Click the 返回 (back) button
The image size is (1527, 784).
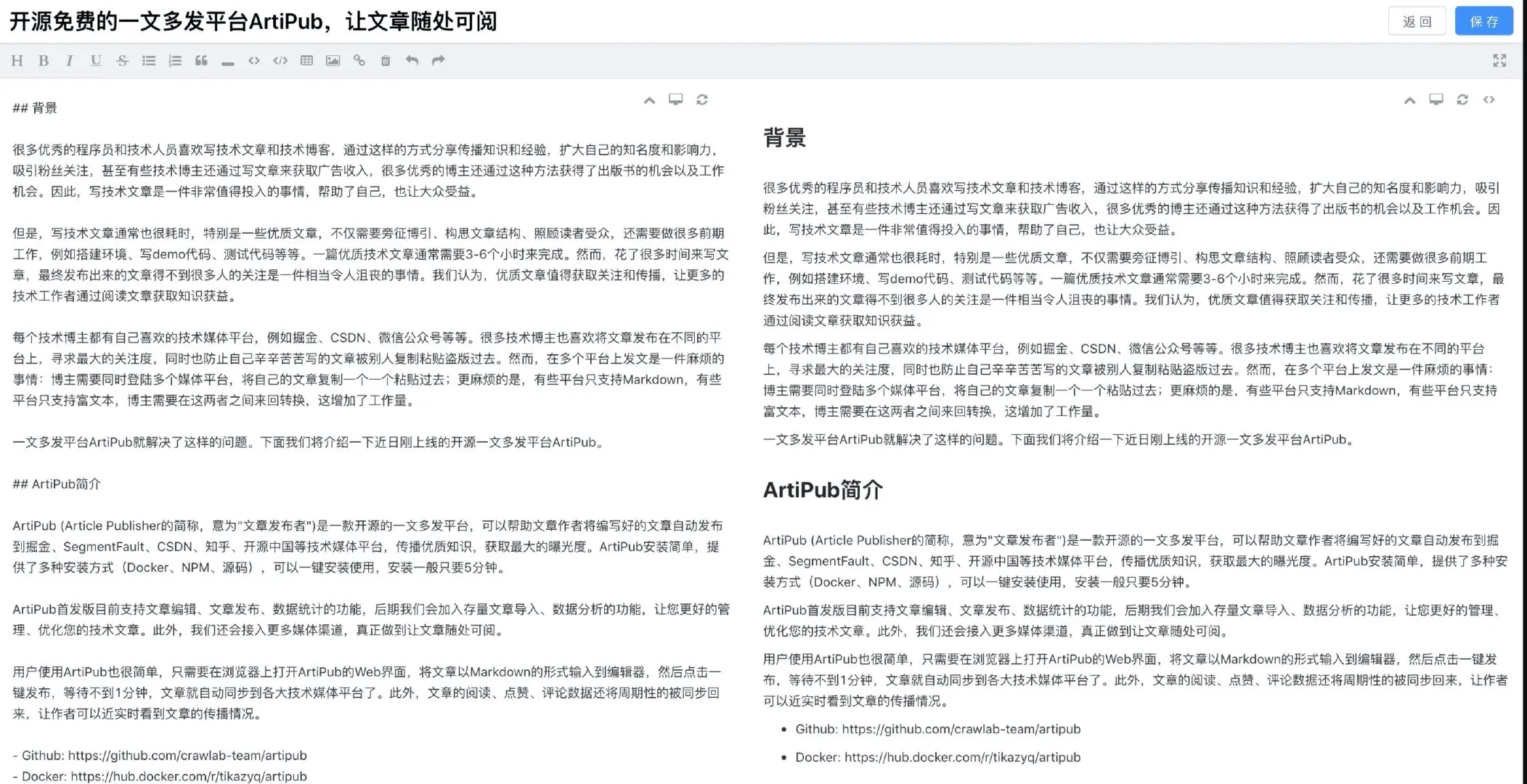(1417, 22)
